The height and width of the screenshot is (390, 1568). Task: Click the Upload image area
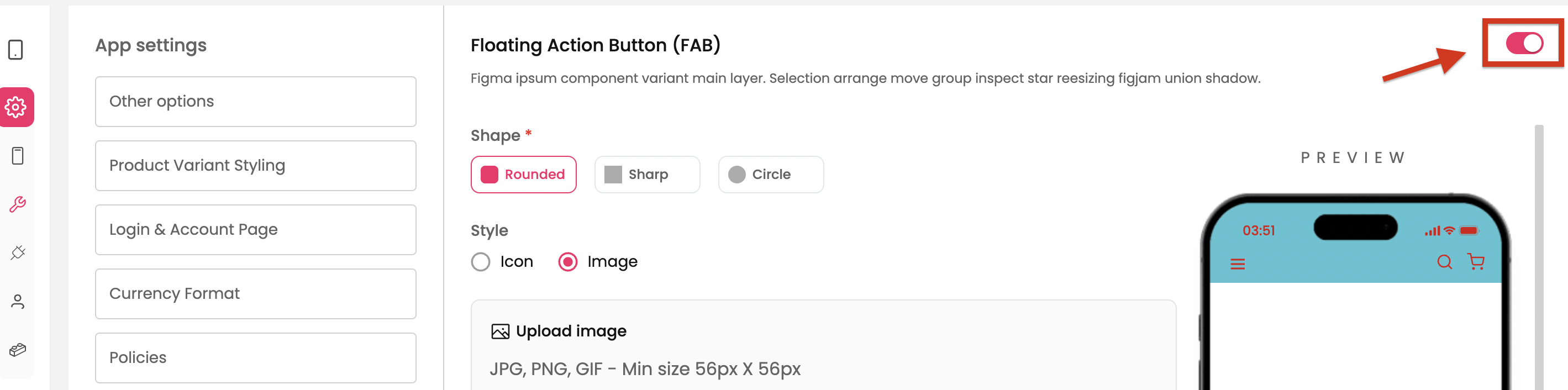coord(823,346)
